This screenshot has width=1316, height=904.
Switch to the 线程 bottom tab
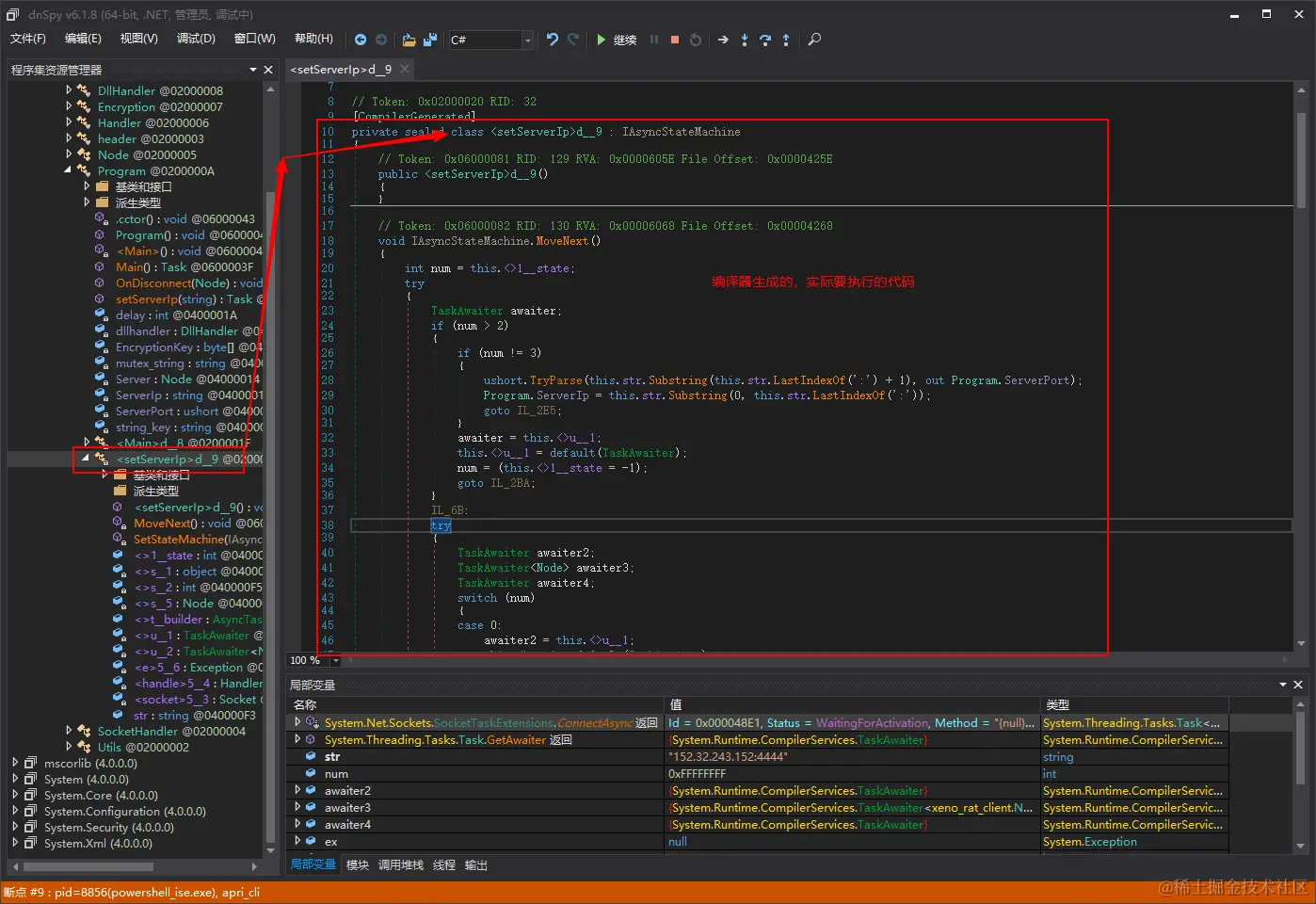[x=444, y=864]
